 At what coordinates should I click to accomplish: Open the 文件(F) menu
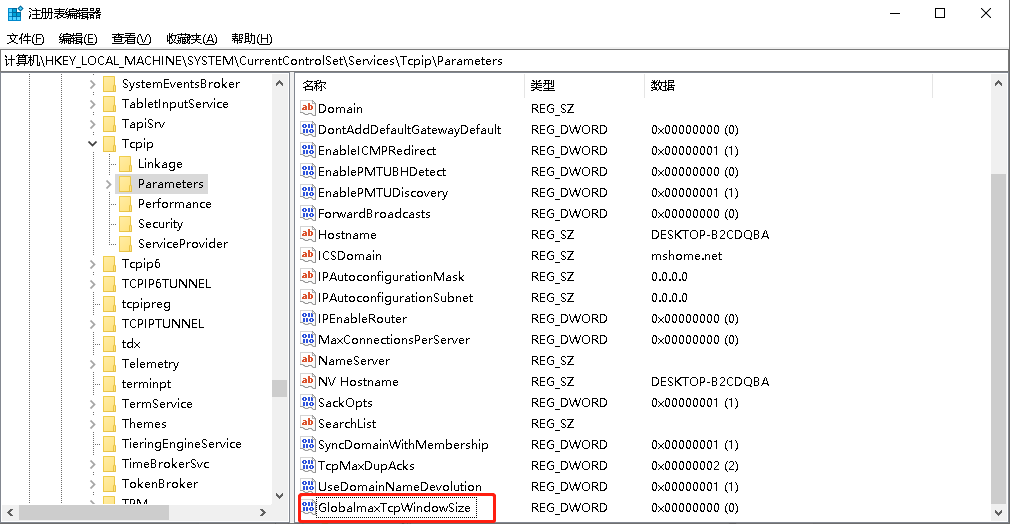click(25, 39)
